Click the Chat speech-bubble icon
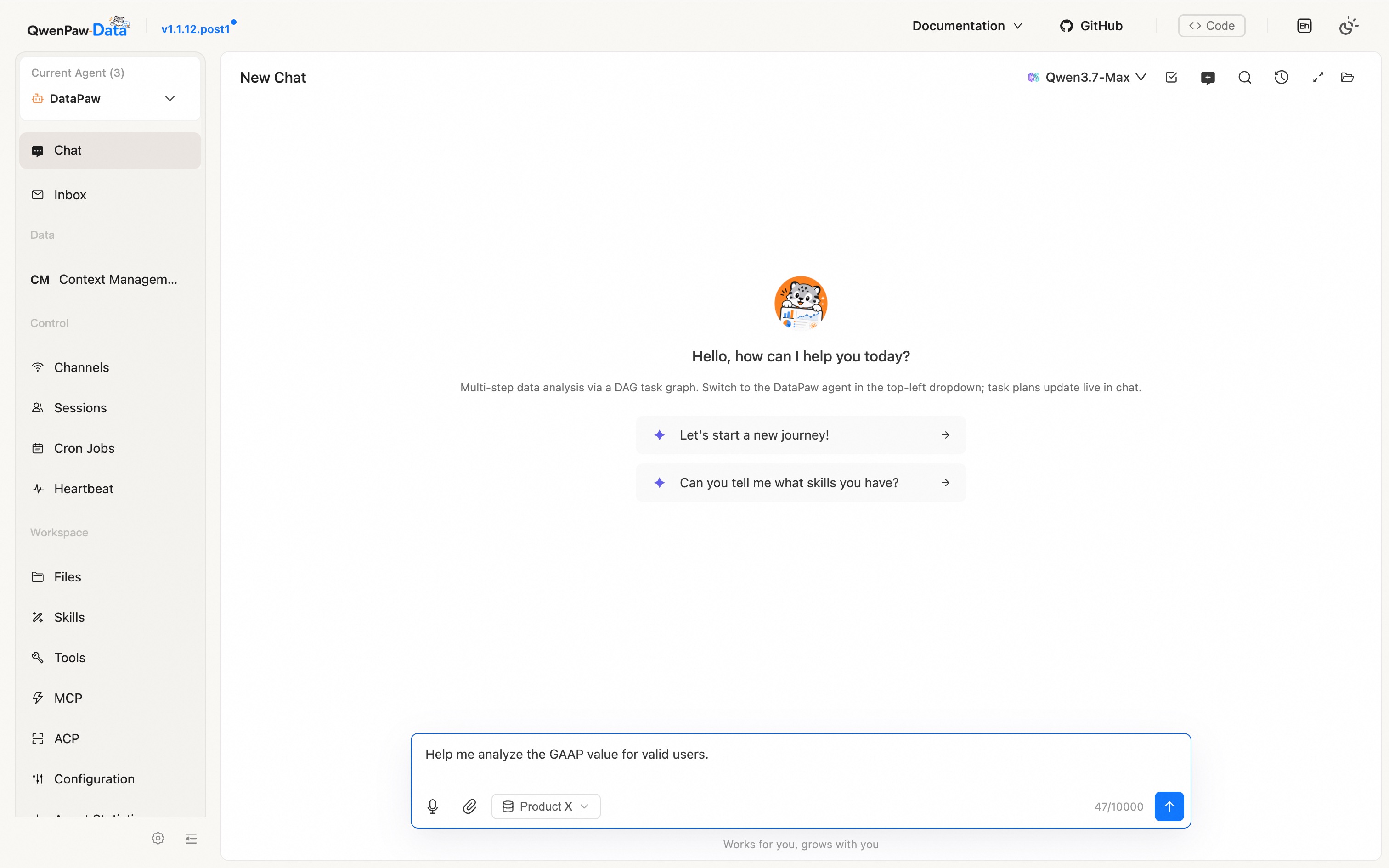 click(38, 151)
